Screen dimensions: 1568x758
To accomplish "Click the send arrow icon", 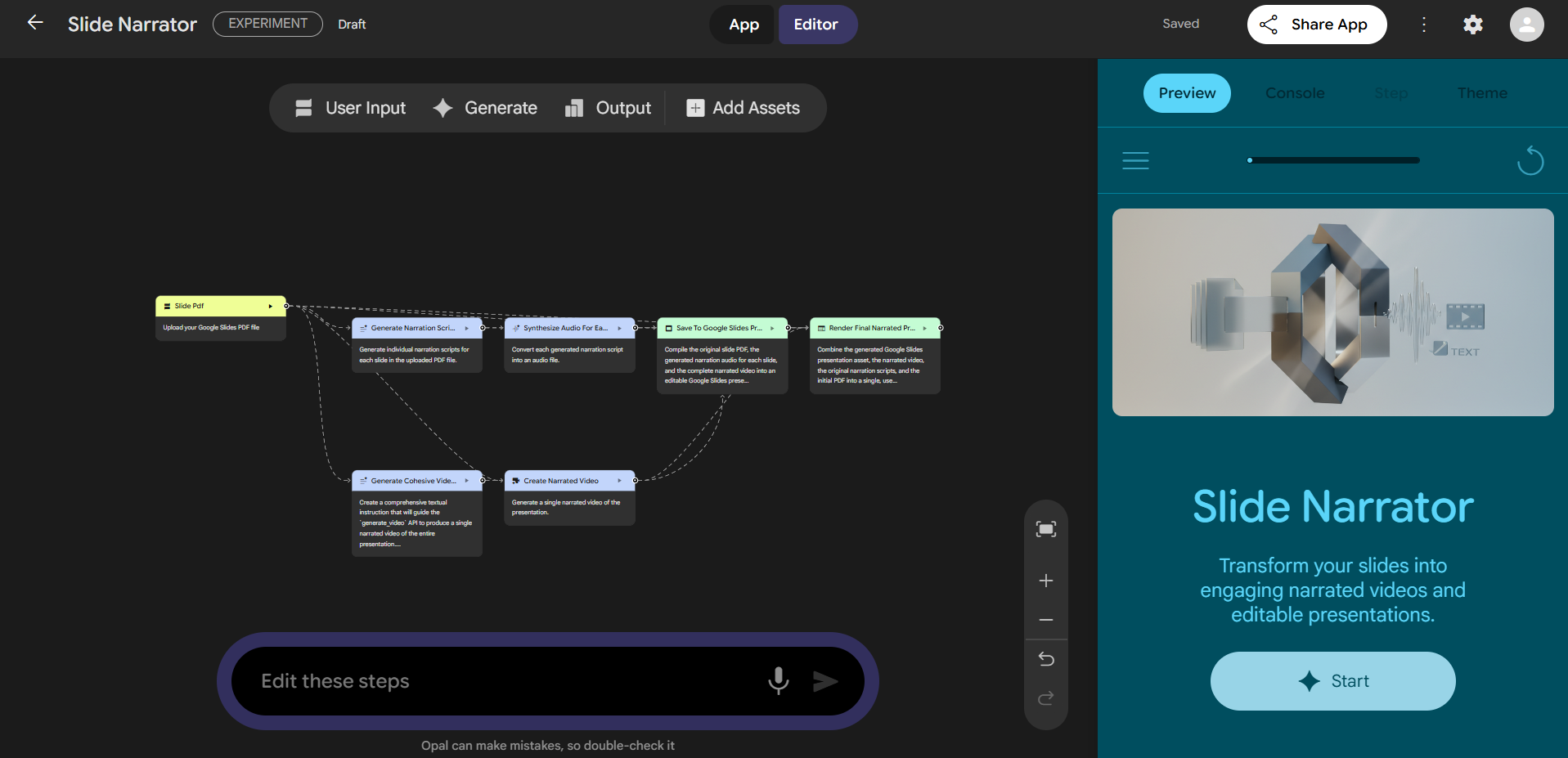I will [x=824, y=681].
